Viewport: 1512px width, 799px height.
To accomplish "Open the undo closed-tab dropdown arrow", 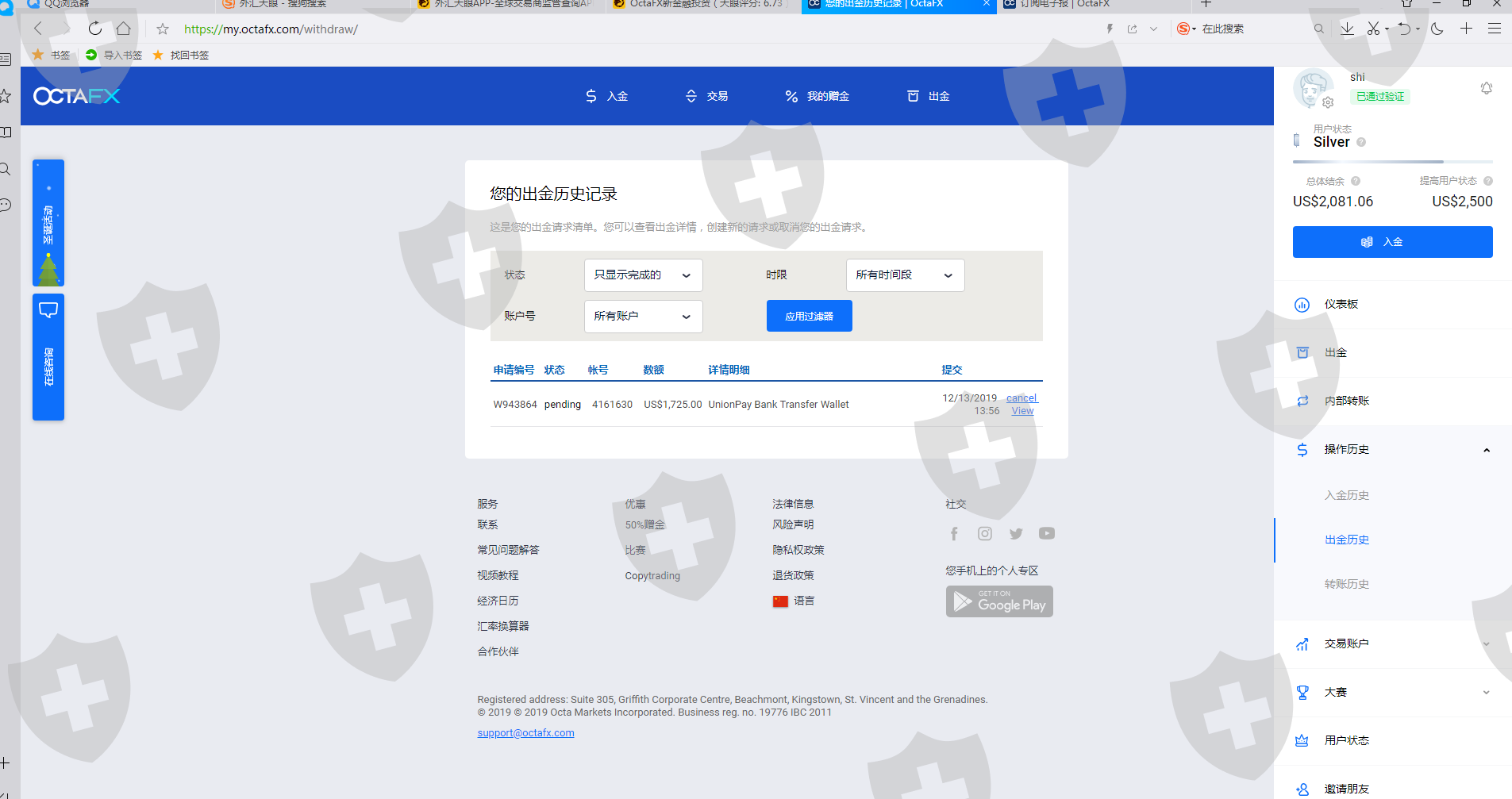I will coord(1418,29).
